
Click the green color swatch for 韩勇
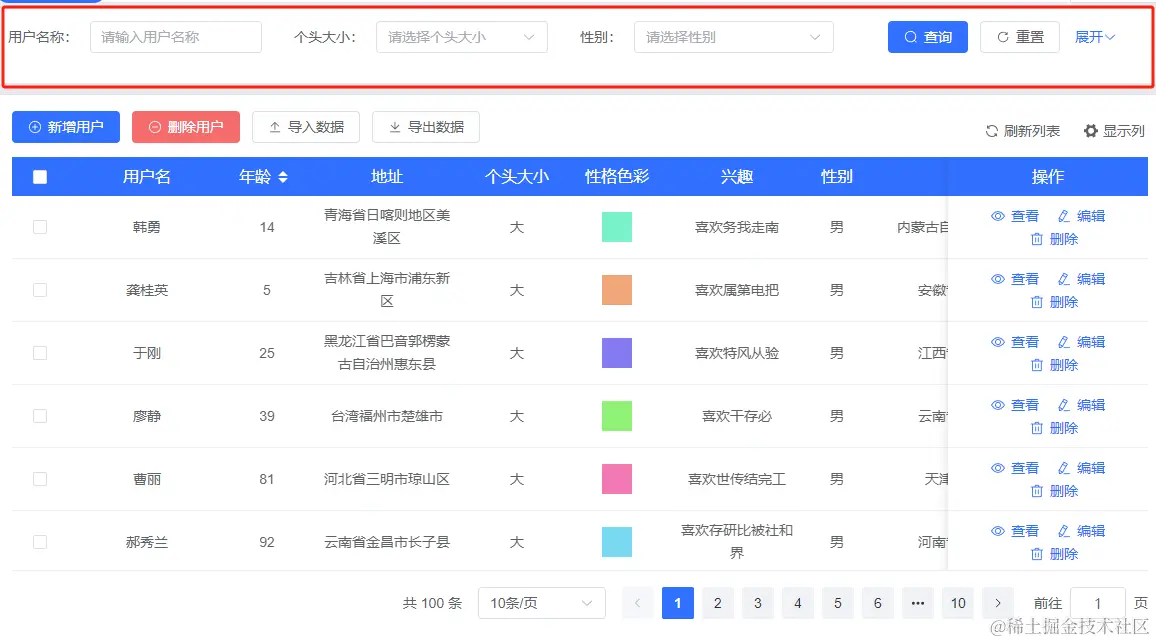616,227
